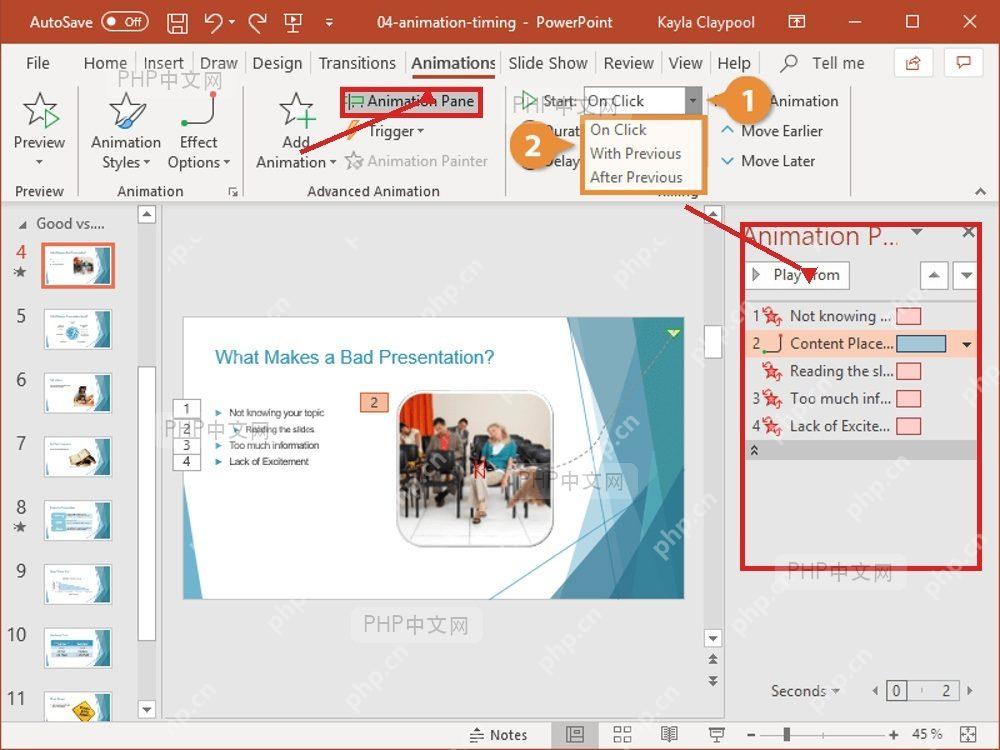Toggle the Animation Pane button

point(411,101)
